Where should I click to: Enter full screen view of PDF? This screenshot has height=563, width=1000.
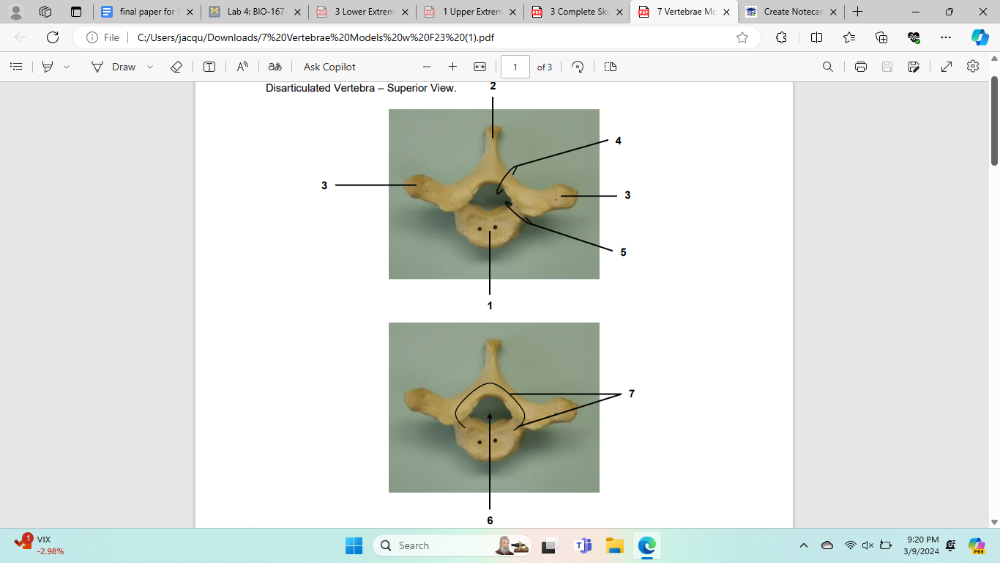click(946, 67)
